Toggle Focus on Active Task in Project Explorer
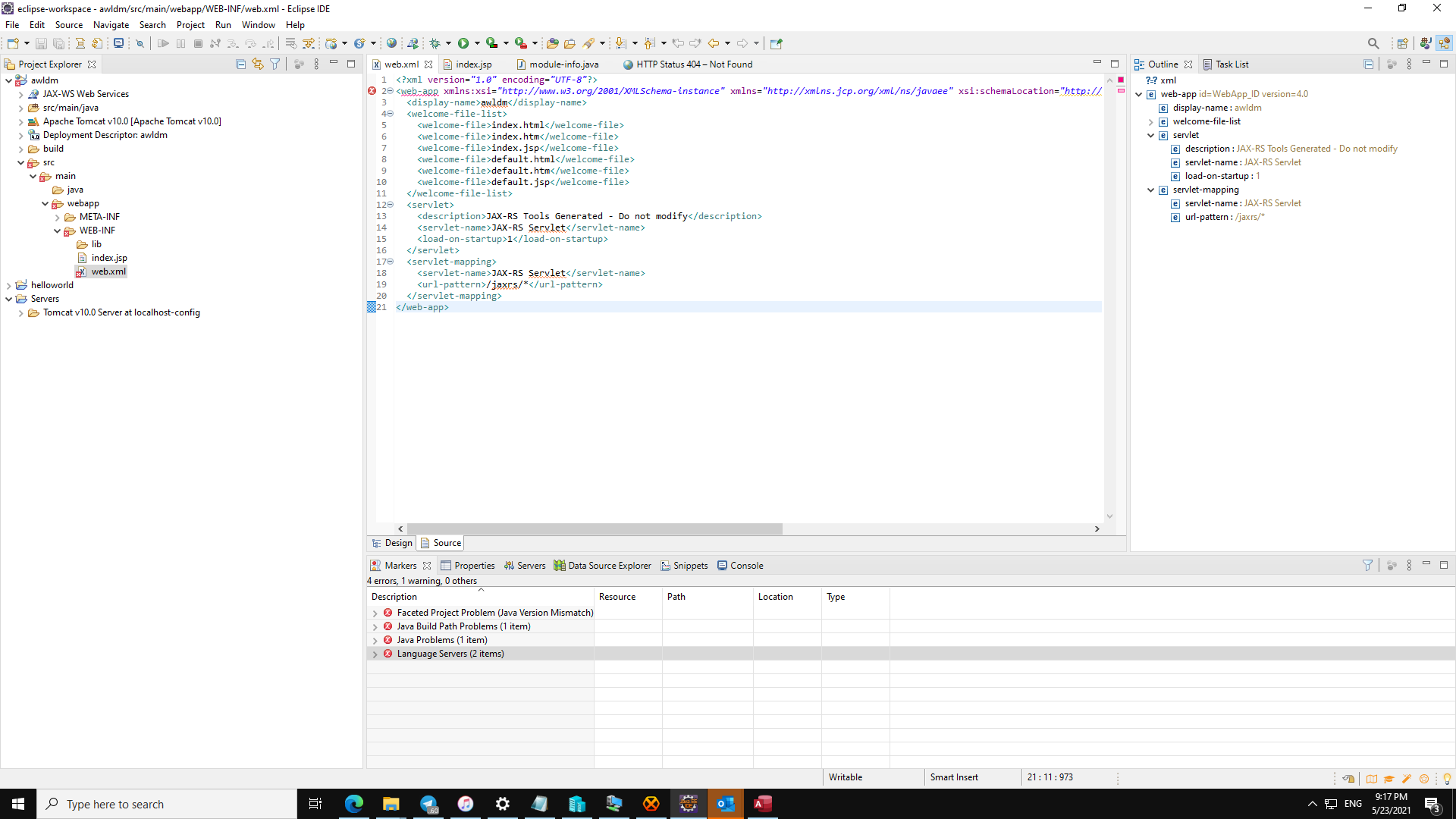Image resolution: width=1456 pixels, height=819 pixels. (299, 64)
